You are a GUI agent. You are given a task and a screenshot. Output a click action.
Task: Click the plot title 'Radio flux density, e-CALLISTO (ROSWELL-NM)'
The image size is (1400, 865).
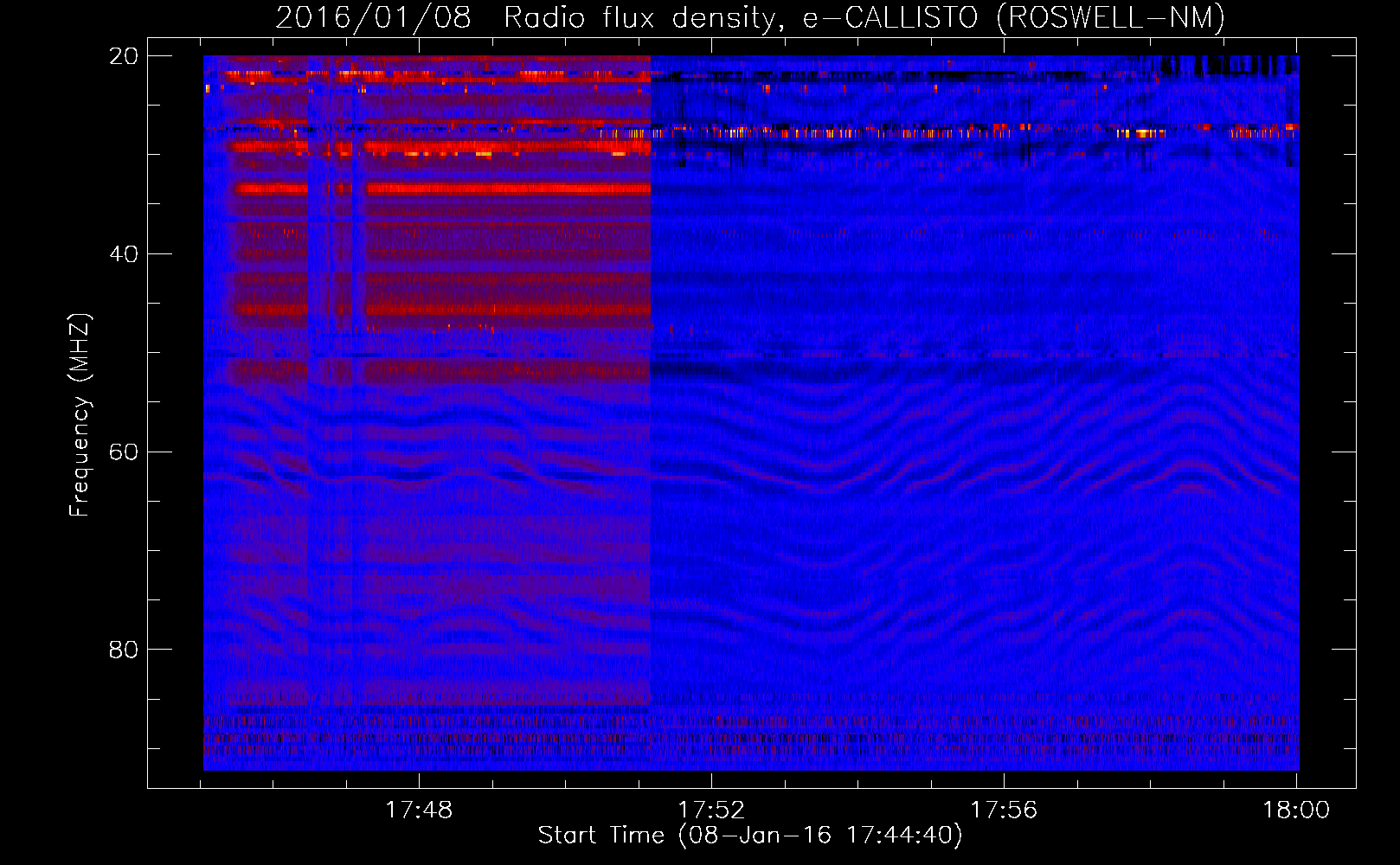(x=864, y=18)
